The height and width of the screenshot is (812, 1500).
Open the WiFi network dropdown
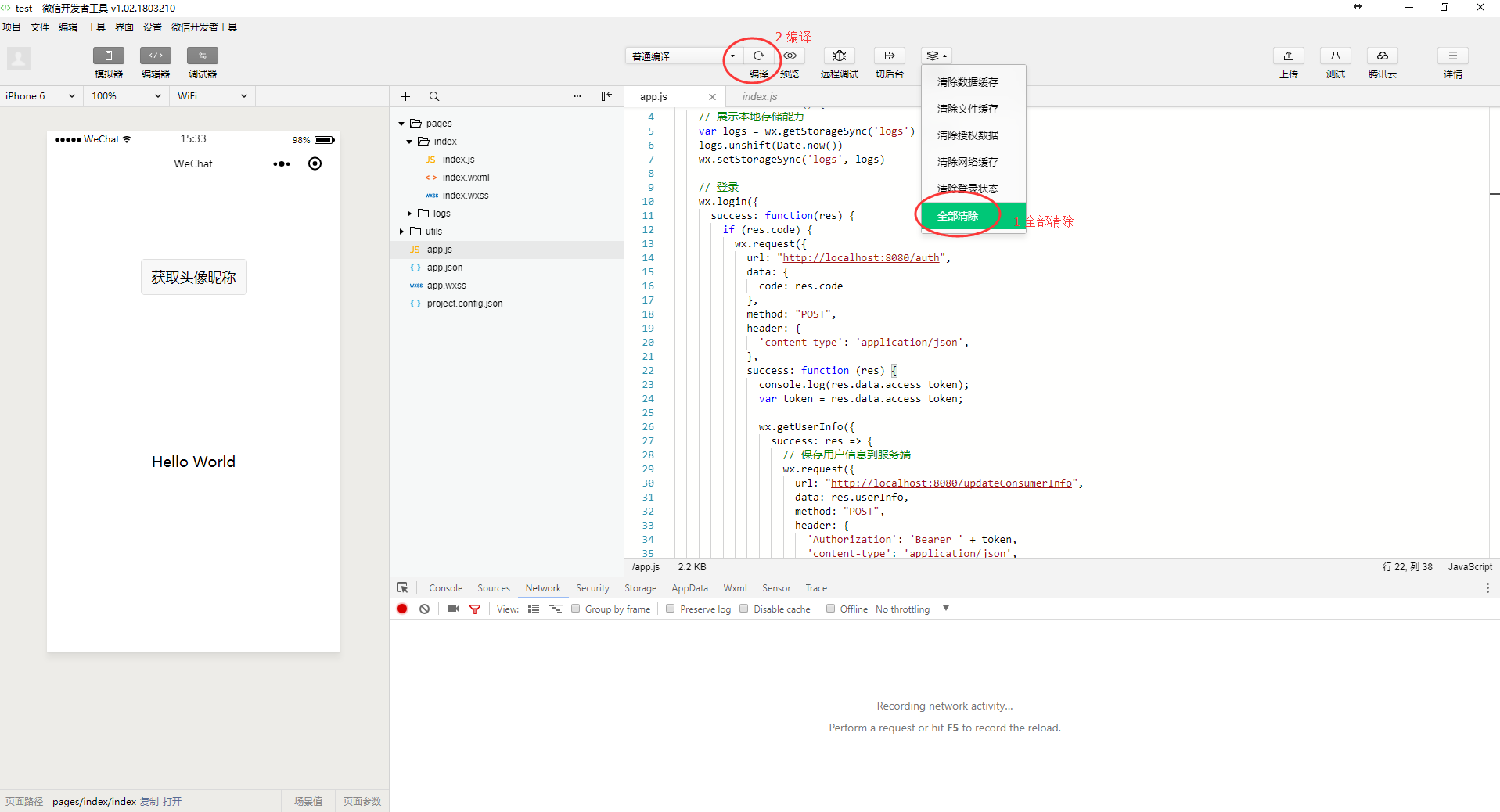pos(213,95)
